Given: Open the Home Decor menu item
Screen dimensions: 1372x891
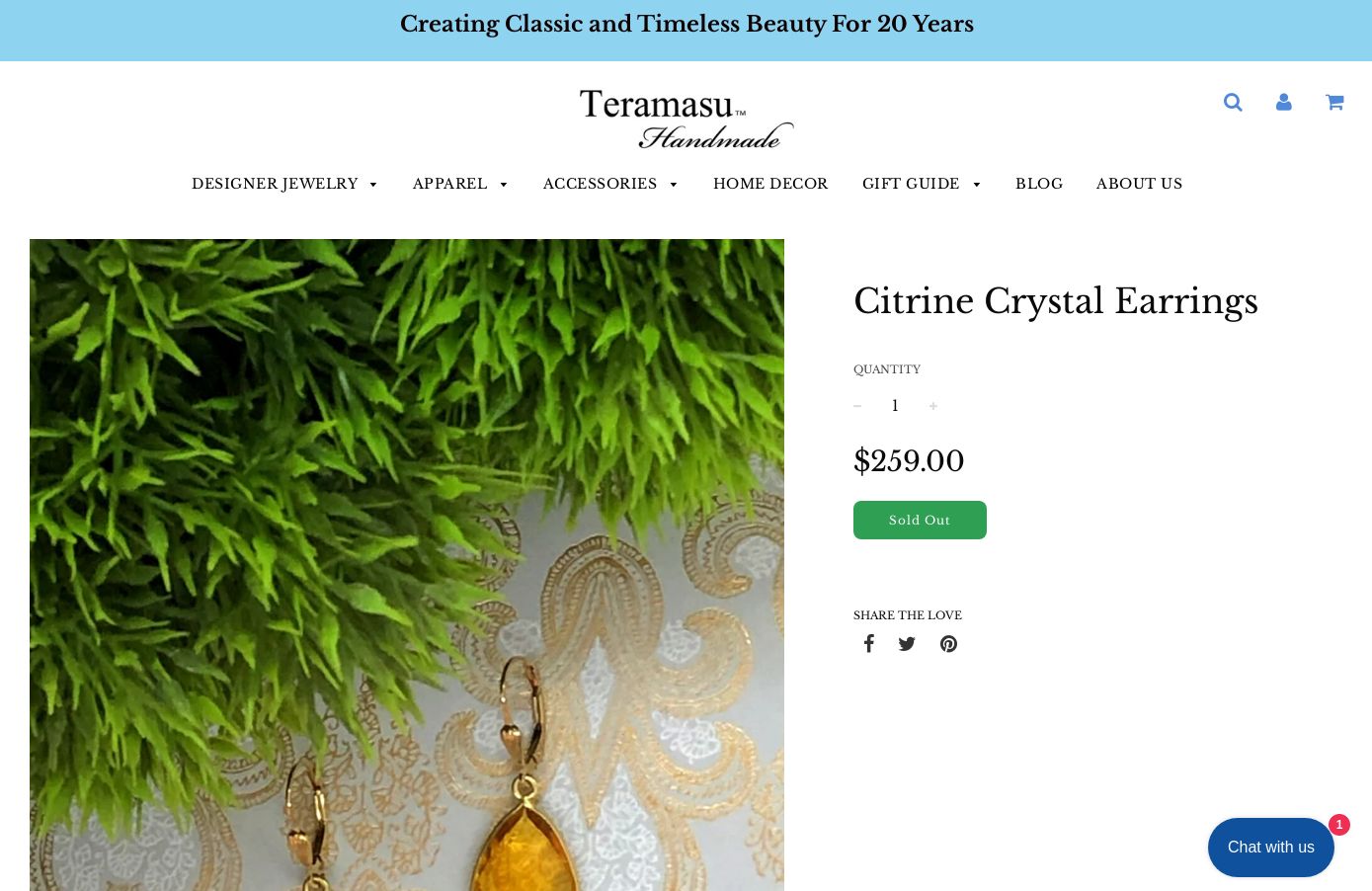Looking at the screenshot, I should [770, 184].
